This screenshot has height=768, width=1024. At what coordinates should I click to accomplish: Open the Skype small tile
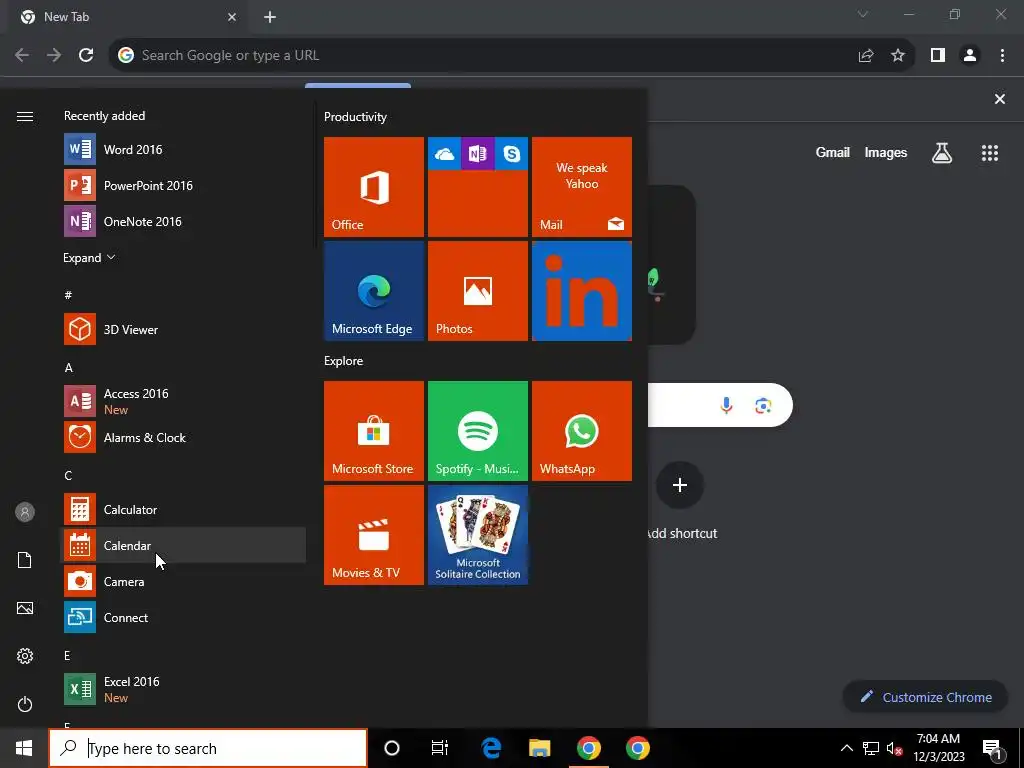[x=511, y=153]
